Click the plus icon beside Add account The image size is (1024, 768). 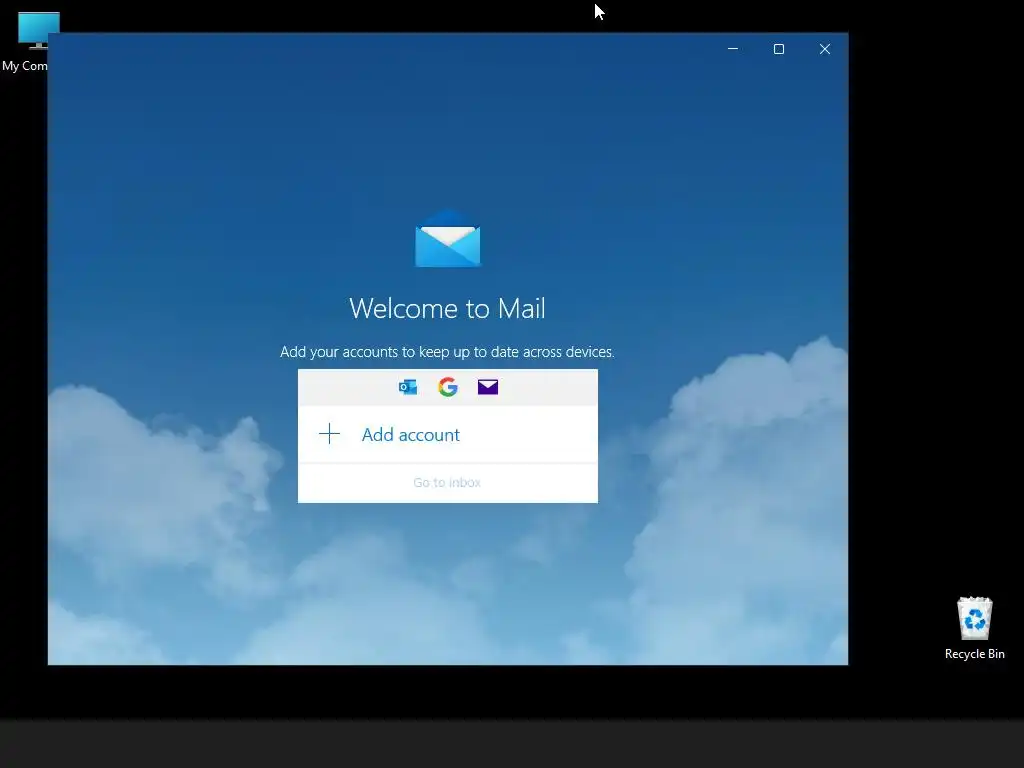pyautogui.click(x=330, y=434)
